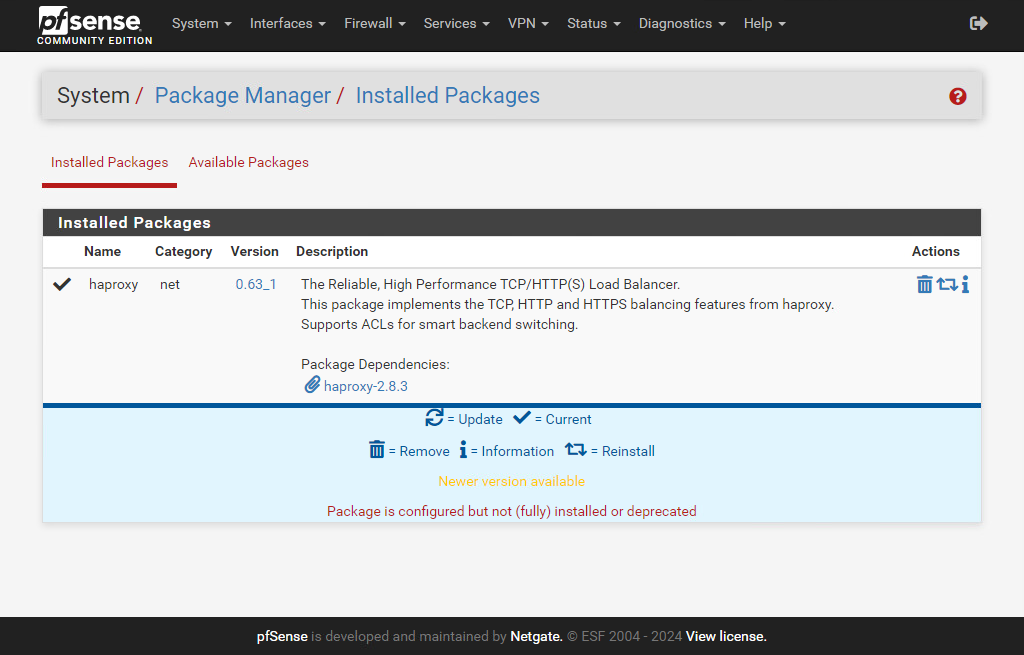This screenshot has height=655, width=1024.
Task: Expand the Services menu
Action: pos(456,24)
